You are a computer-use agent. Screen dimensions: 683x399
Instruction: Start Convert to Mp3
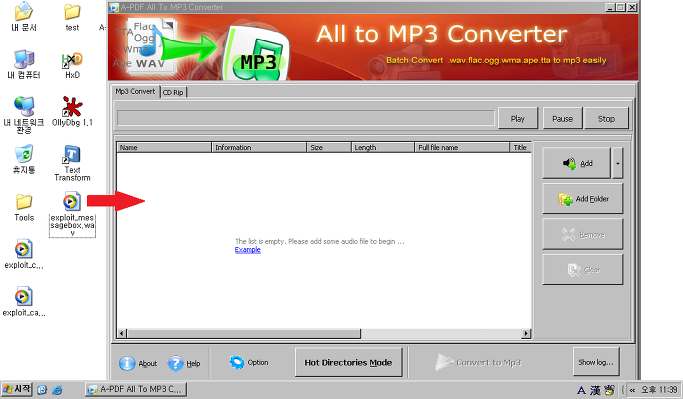coord(478,362)
